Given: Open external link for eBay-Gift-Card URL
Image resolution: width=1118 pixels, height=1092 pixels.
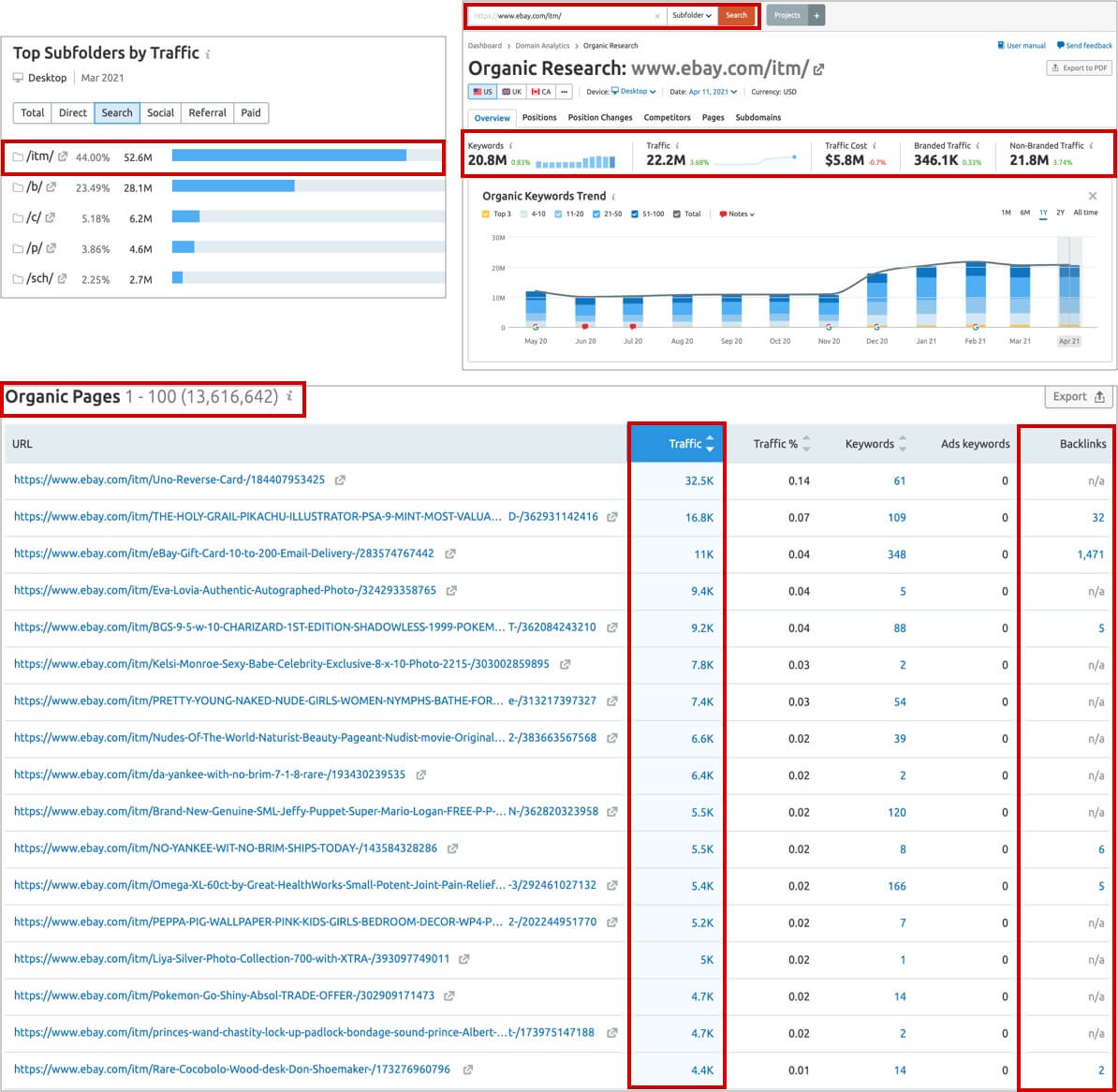Looking at the screenshot, I should point(449,553).
